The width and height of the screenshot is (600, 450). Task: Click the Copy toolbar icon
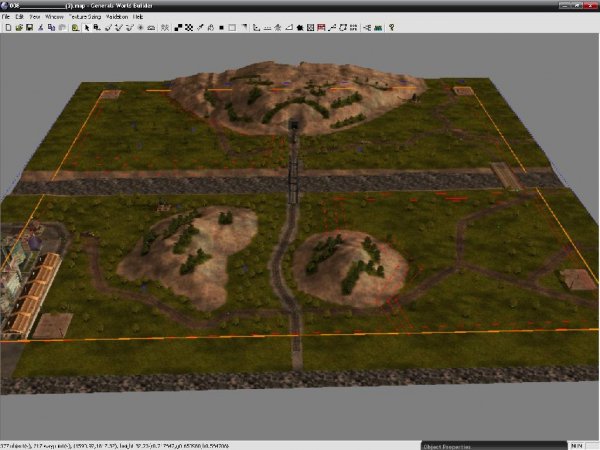pyautogui.click(x=52, y=27)
